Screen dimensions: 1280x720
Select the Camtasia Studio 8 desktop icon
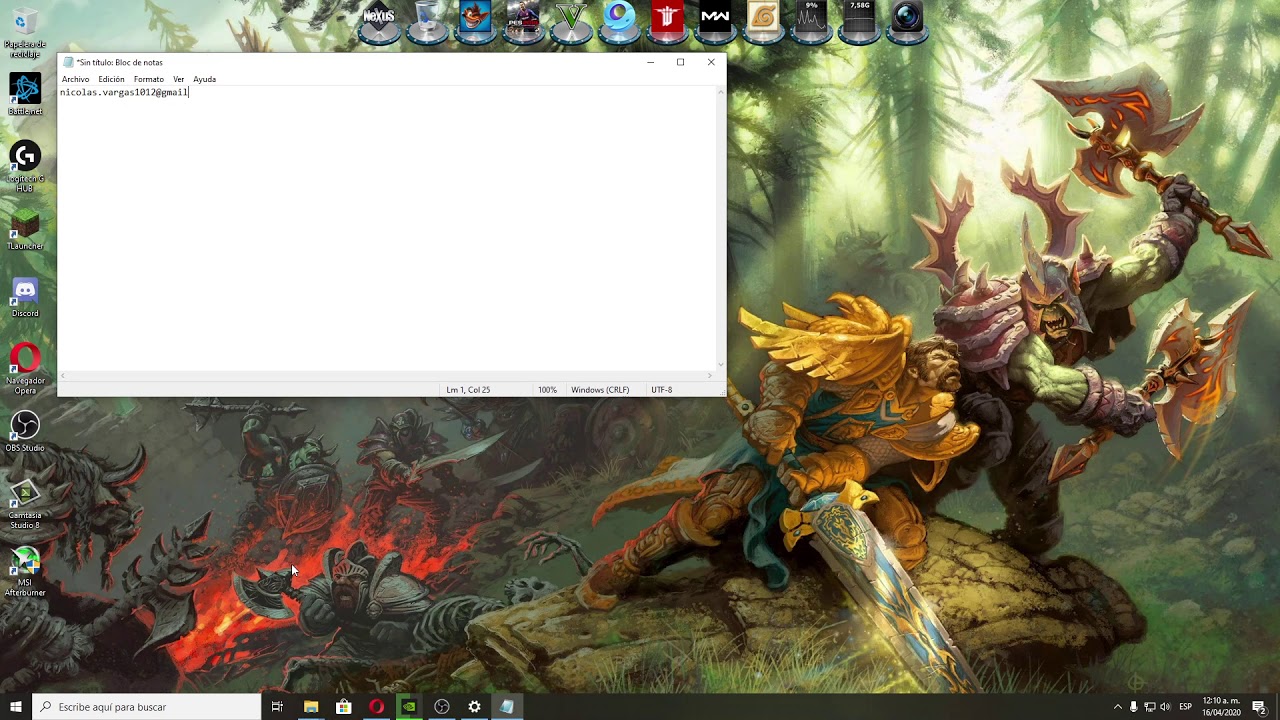25,505
